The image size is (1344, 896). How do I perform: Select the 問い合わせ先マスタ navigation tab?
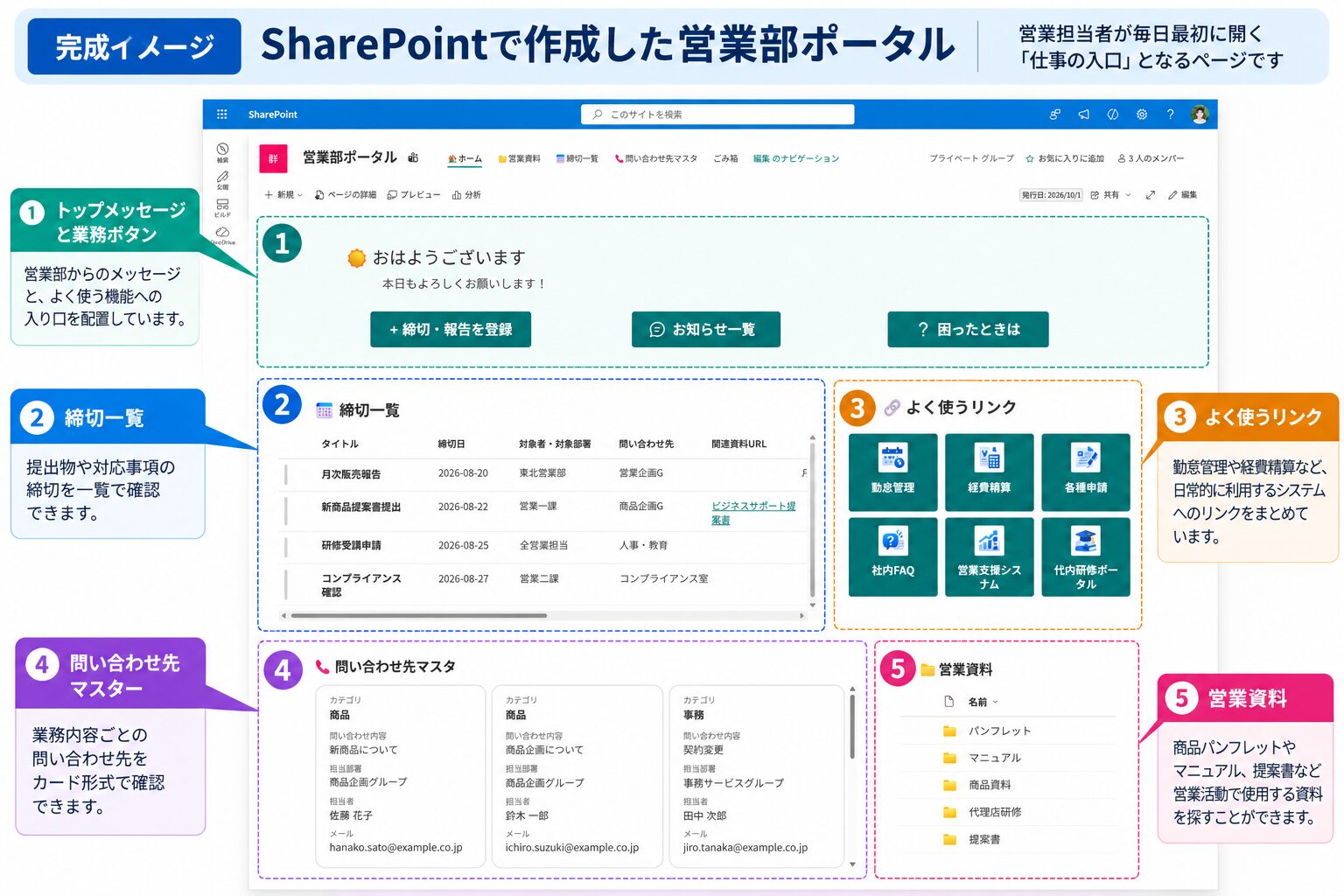[x=656, y=158]
